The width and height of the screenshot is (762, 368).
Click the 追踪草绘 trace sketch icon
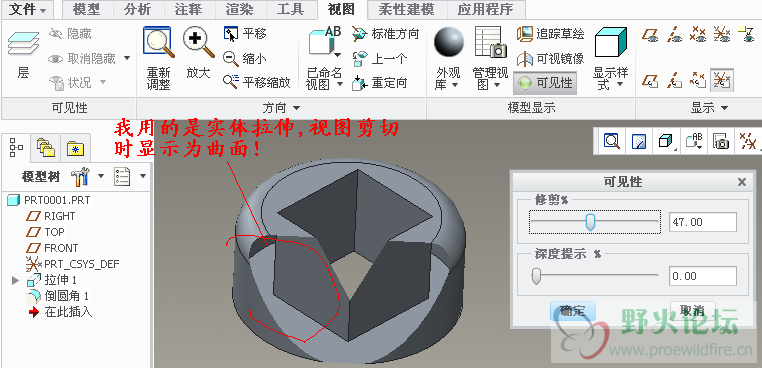click(525, 34)
